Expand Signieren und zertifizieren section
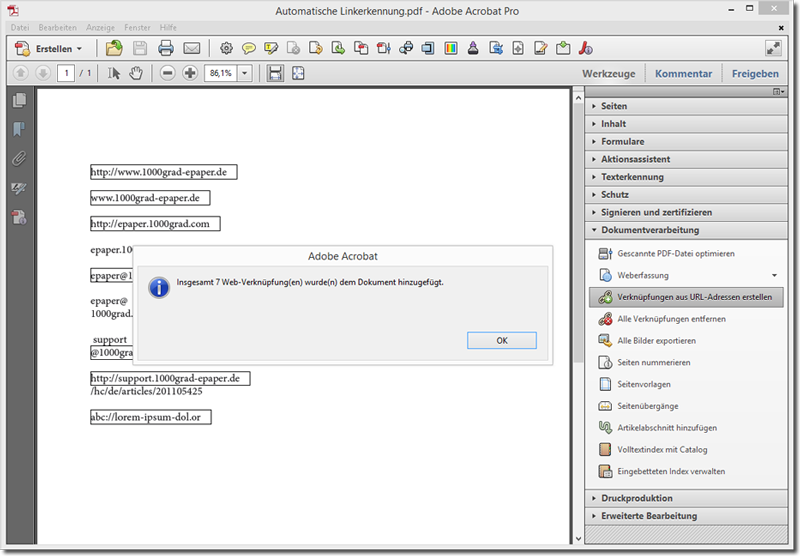Image resolution: width=800 pixels, height=556 pixels. 686,212
